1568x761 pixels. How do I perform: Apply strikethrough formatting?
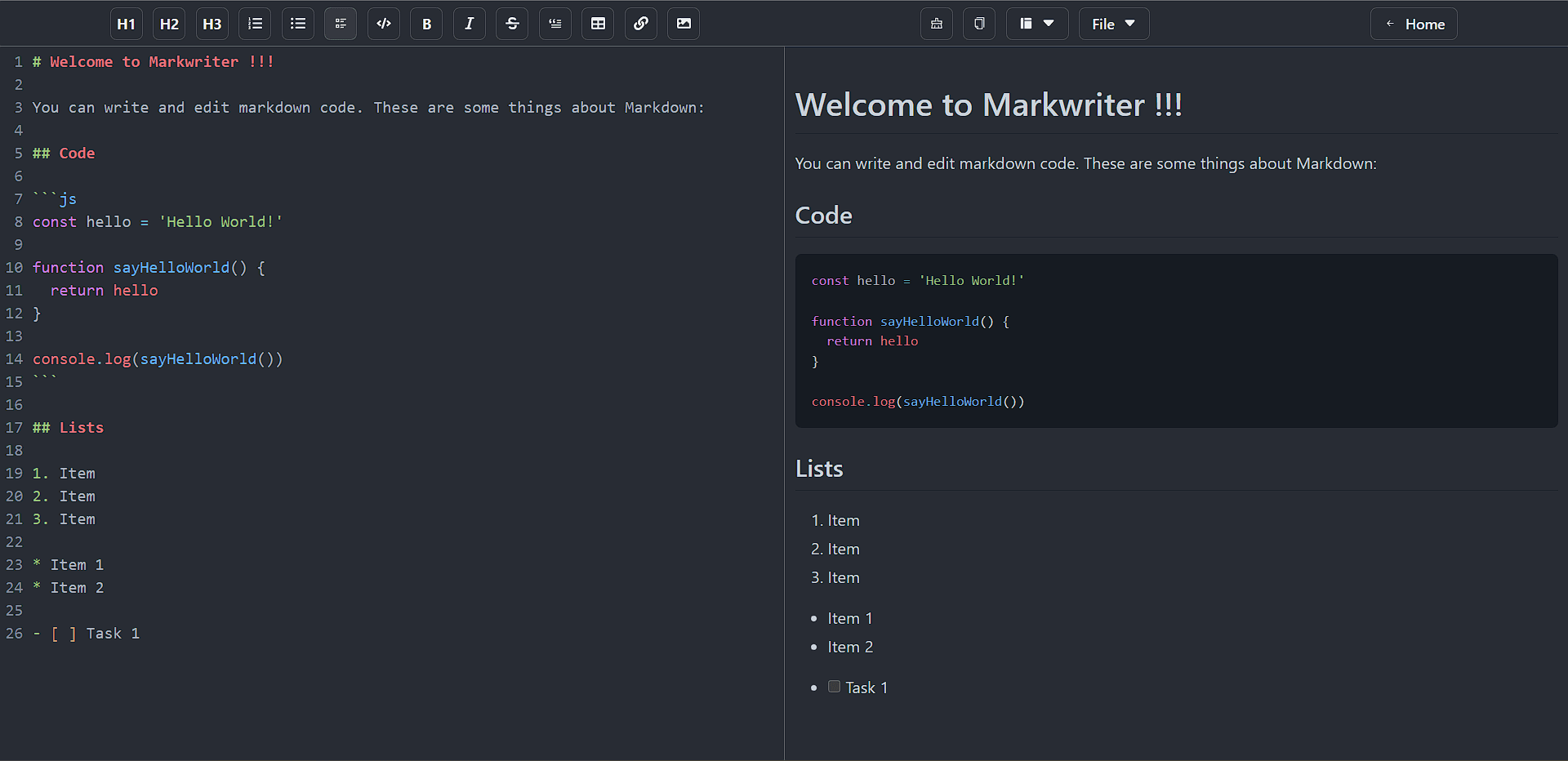point(512,24)
